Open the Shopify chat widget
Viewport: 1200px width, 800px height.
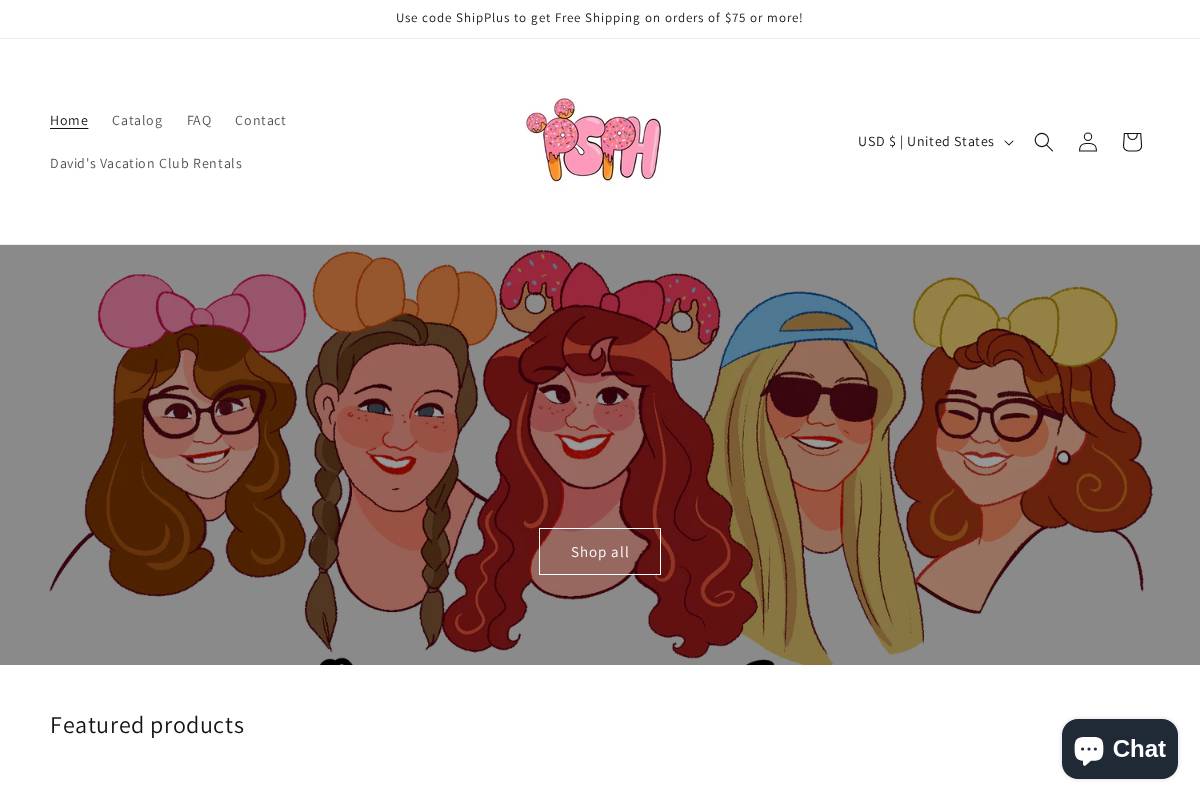(1119, 748)
